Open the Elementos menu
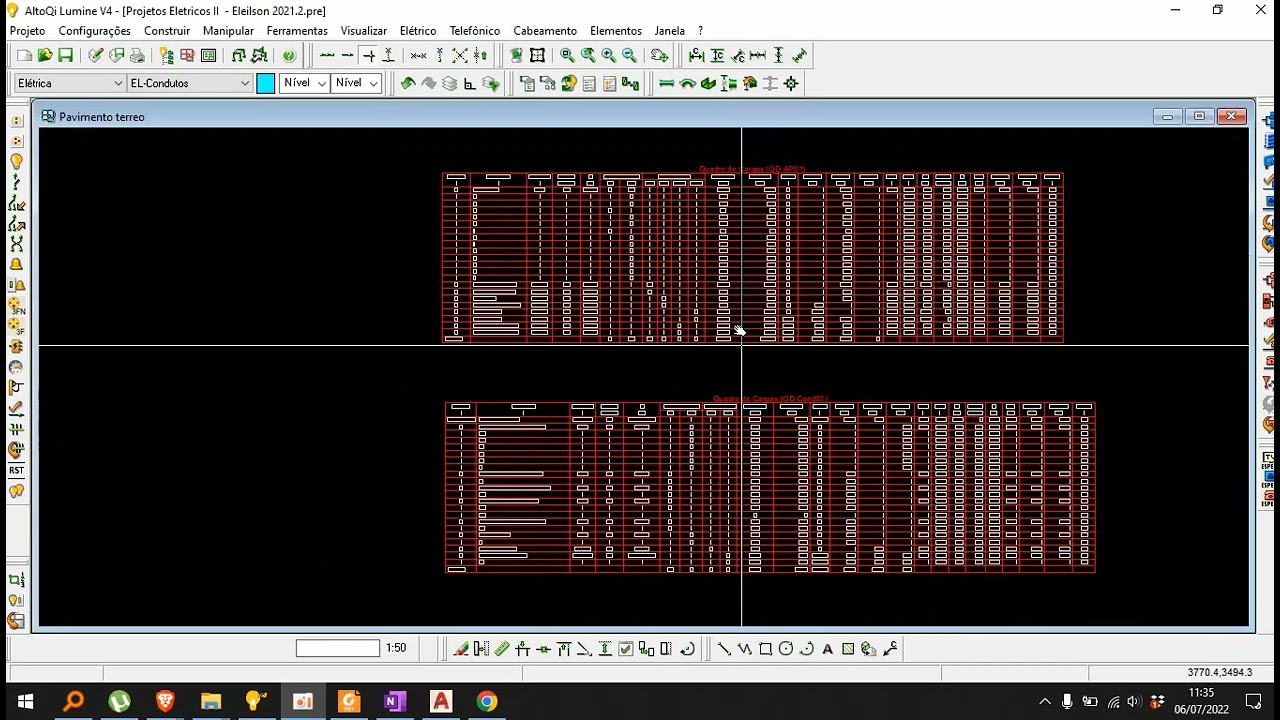 (x=616, y=31)
